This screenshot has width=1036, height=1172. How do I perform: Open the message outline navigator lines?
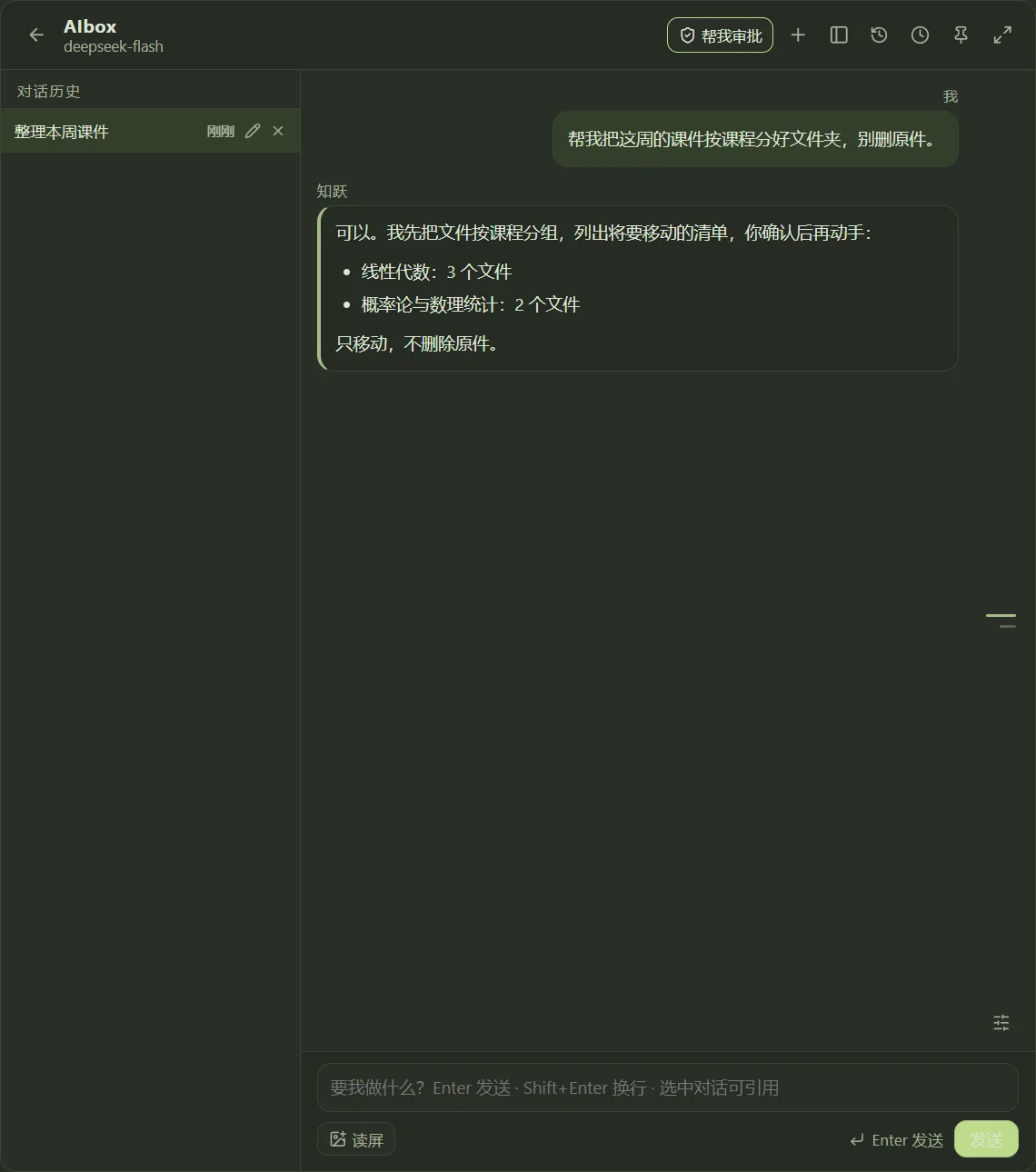(1001, 621)
